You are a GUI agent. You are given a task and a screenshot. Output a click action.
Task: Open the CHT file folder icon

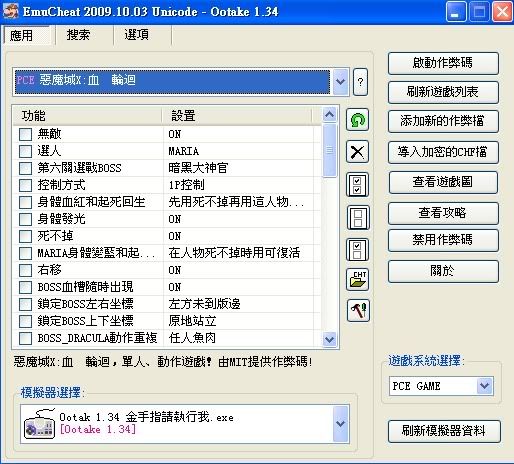click(x=358, y=279)
